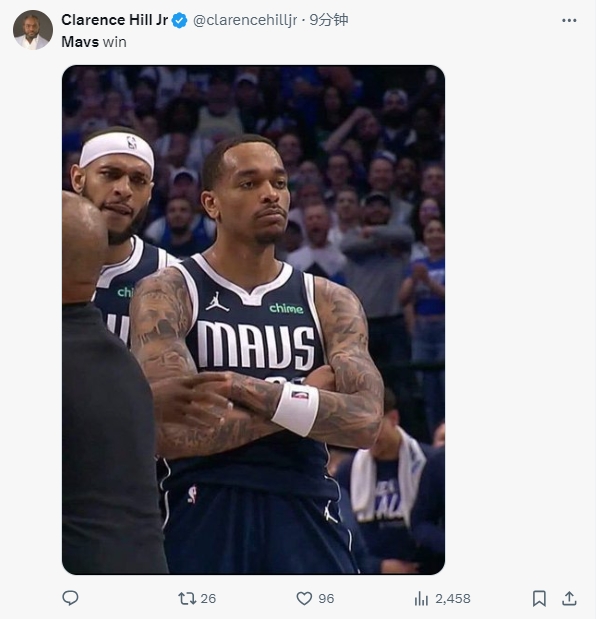Click the bold Mavs word in tweet
Viewport: 597px width, 619px height.
[x=80, y=42]
